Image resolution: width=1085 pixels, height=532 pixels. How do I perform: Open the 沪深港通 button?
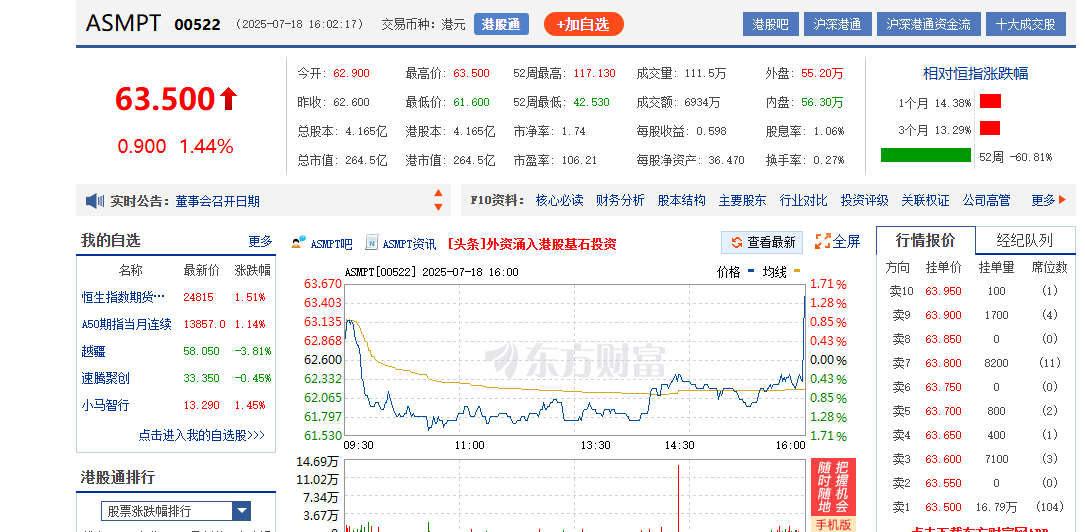(x=837, y=24)
